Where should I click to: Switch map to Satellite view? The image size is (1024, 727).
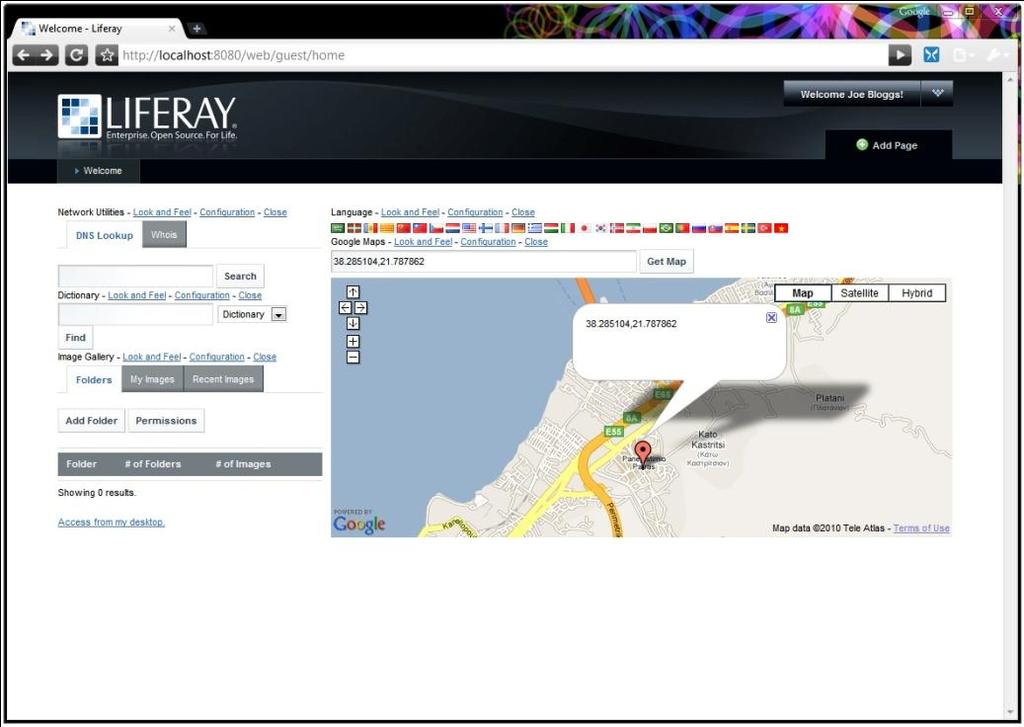(x=859, y=293)
